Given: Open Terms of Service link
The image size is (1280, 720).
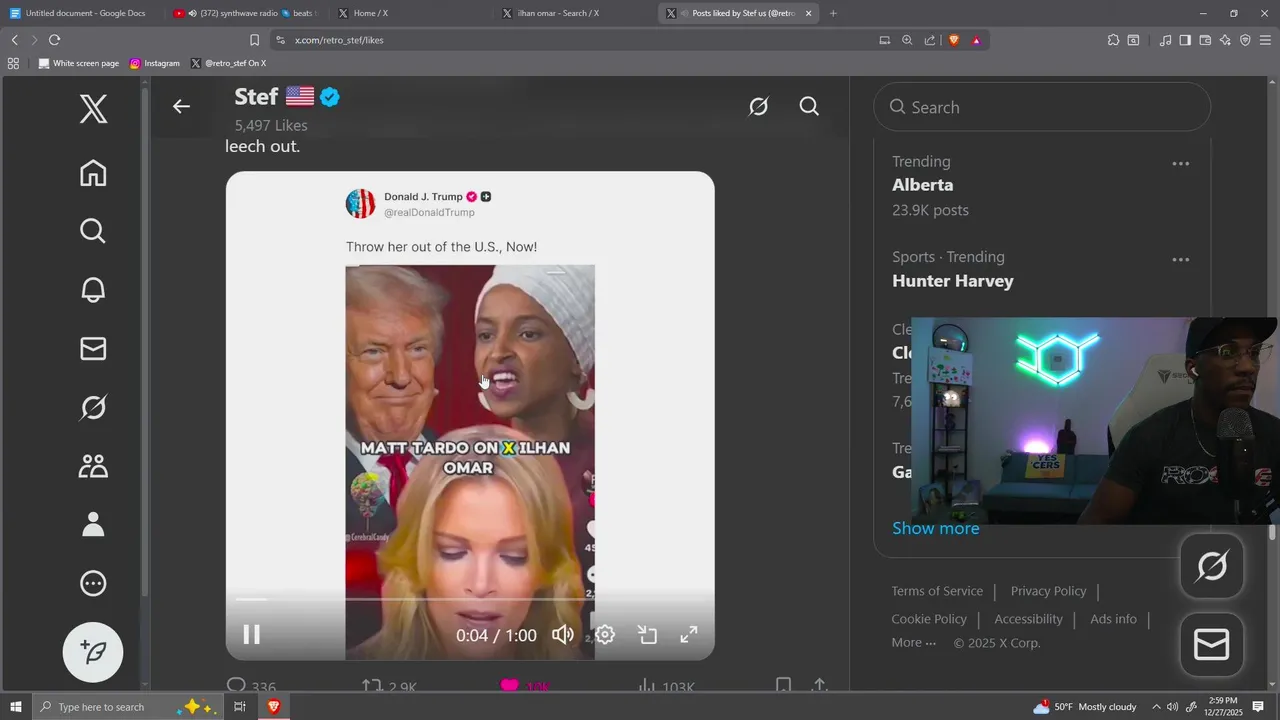Looking at the screenshot, I should 937,591.
